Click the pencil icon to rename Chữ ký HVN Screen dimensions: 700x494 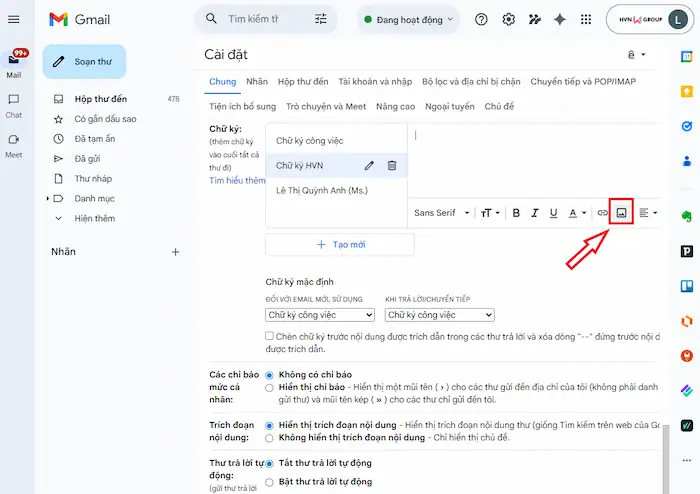click(370, 165)
